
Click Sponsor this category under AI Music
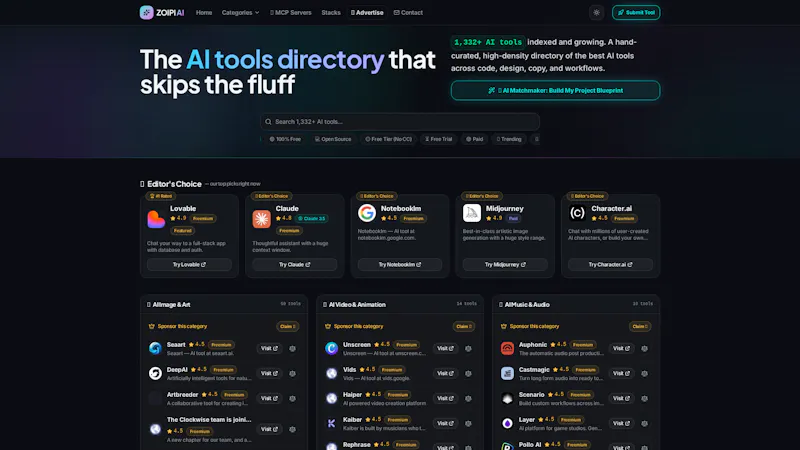(x=534, y=326)
